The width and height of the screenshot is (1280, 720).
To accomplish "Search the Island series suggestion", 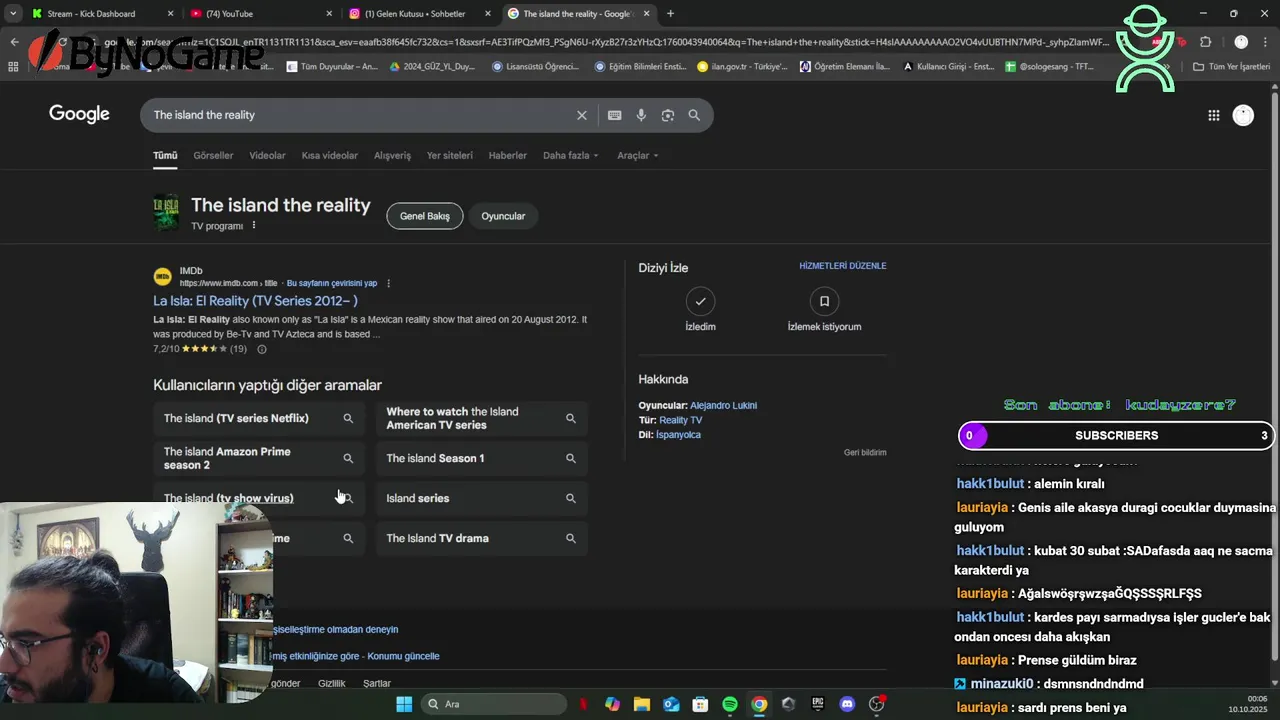I will tap(482, 498).
